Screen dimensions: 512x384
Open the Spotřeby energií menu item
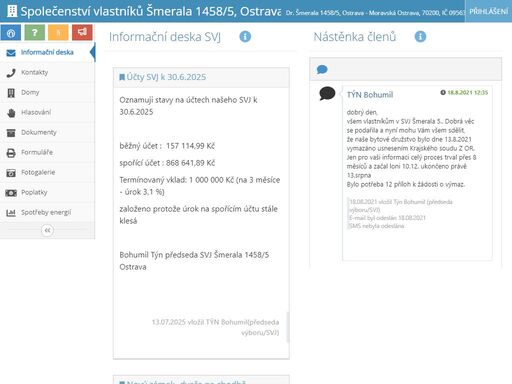point(47,212)
